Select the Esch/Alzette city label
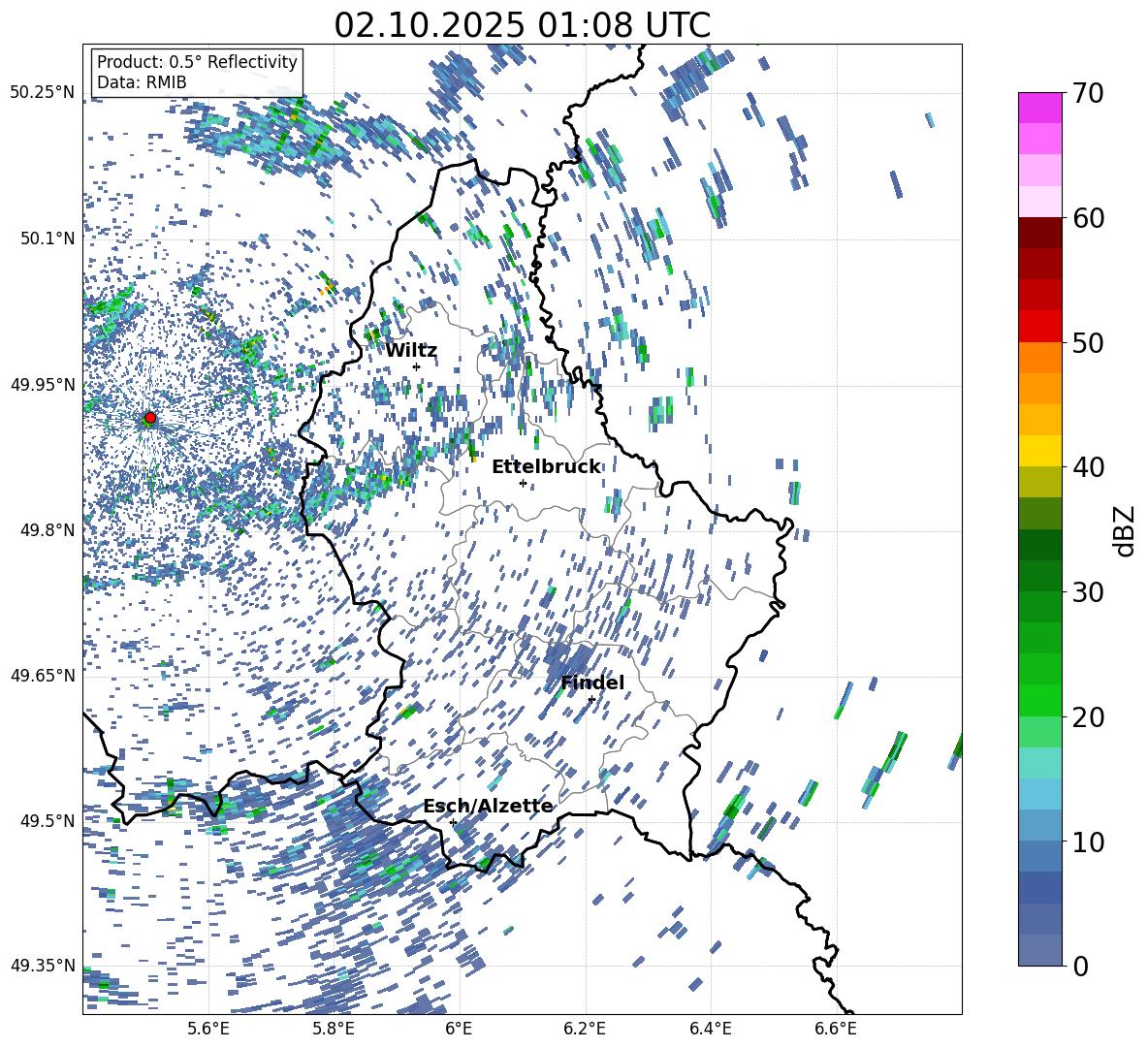 (488, 806)
